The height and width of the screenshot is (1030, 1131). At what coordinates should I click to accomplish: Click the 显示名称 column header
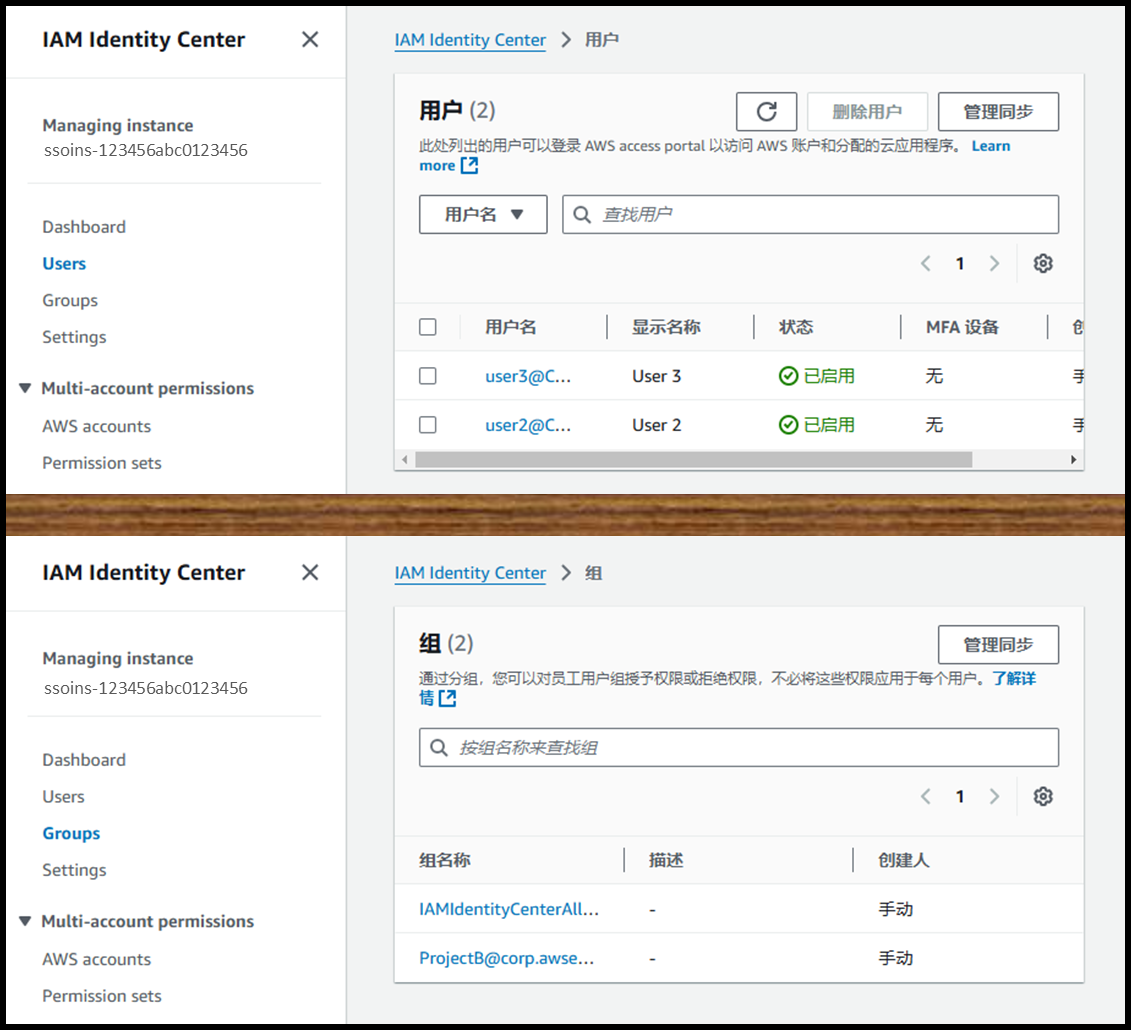(x=666, y=327)
